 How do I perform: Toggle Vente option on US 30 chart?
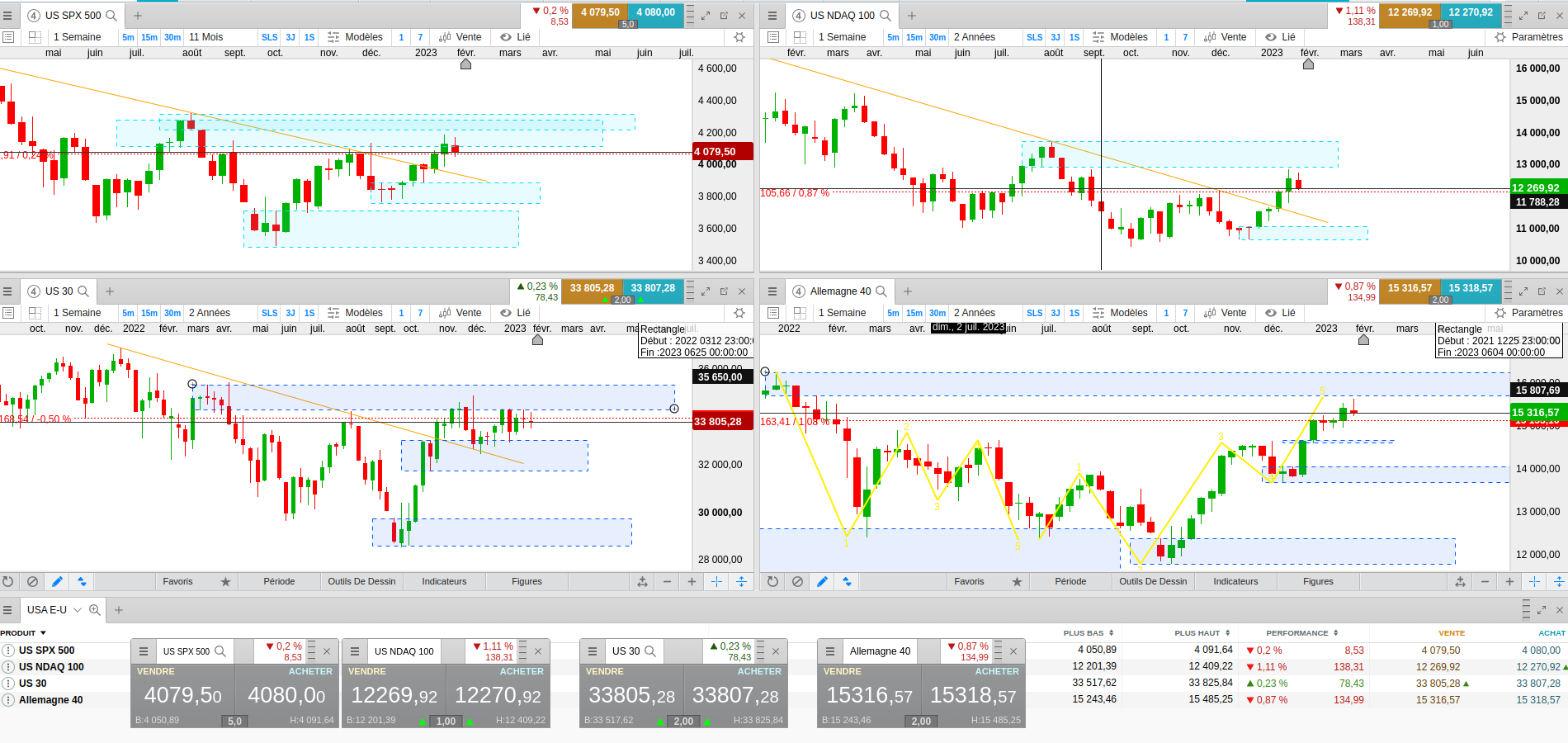[460, 313]
